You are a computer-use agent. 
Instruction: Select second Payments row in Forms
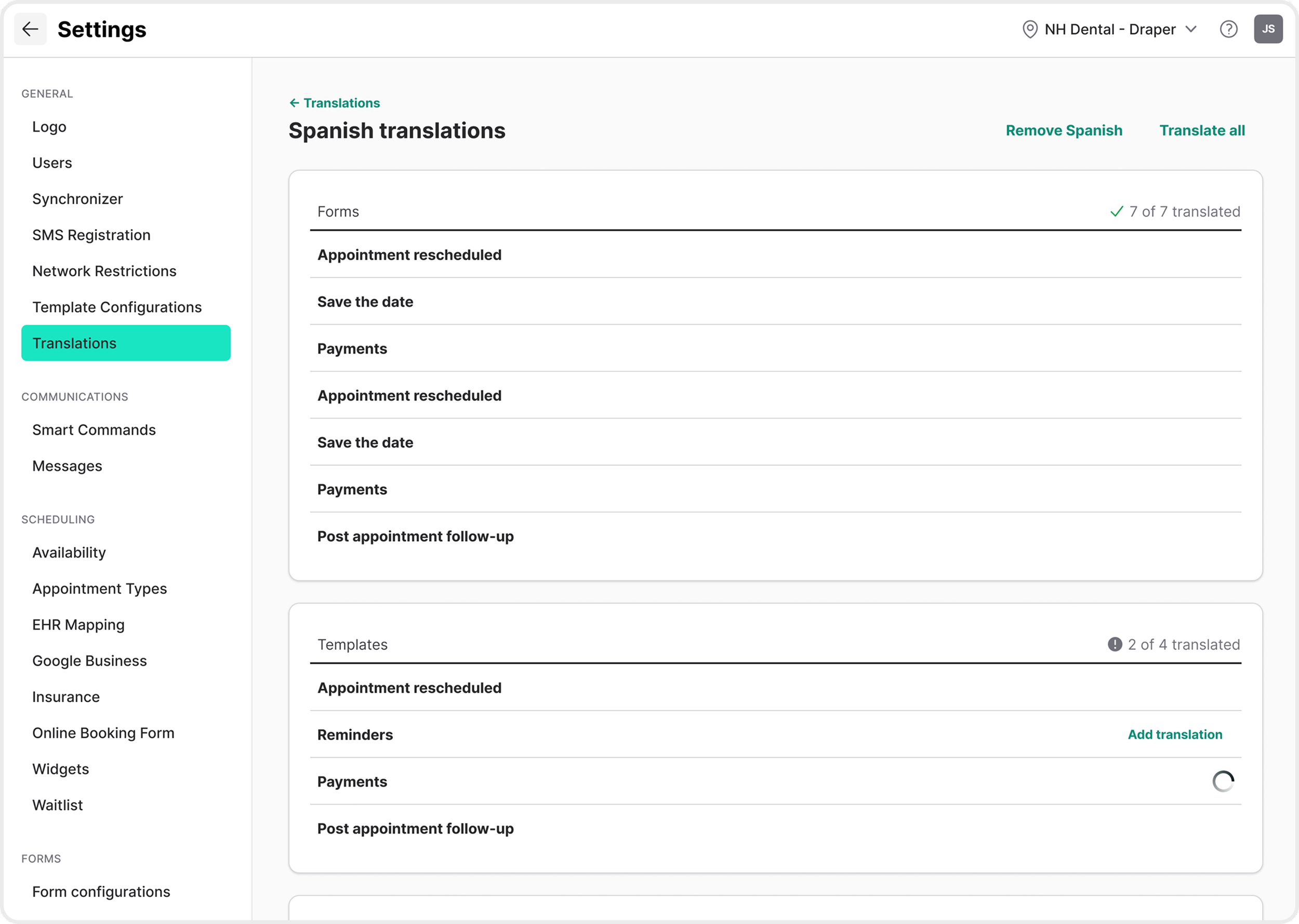pyautogui.click(x=775, y=489)
